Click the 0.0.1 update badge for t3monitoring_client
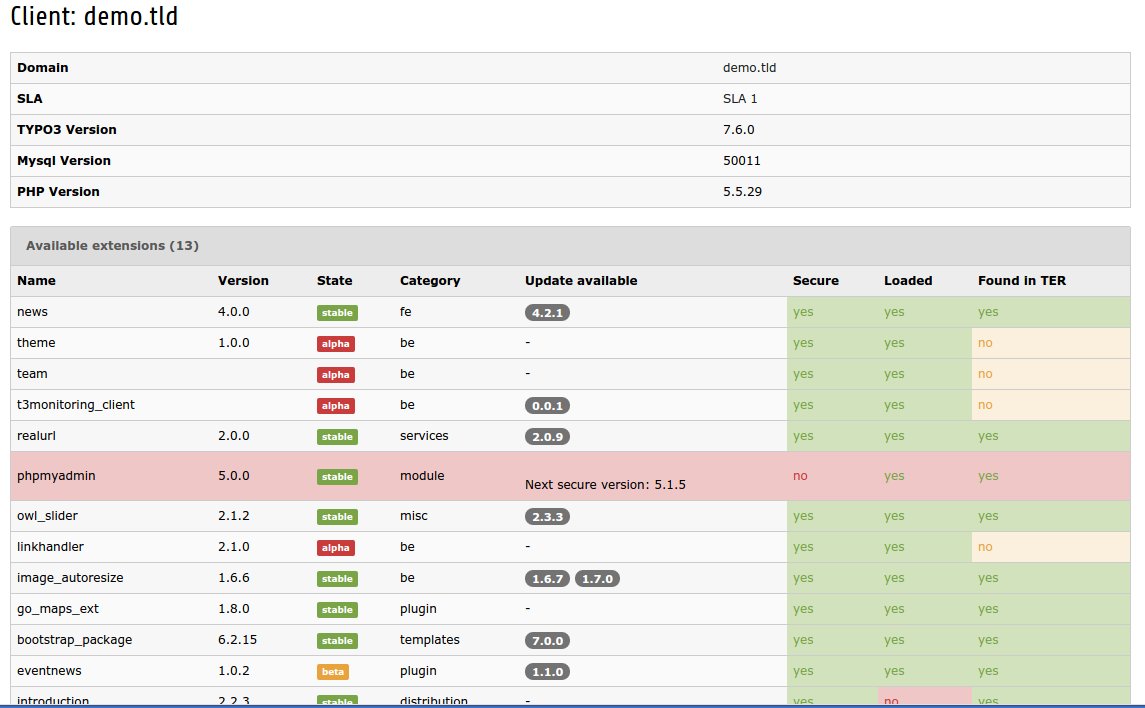This screenshot has width=1145, height=708. click(x=547, y=406)
